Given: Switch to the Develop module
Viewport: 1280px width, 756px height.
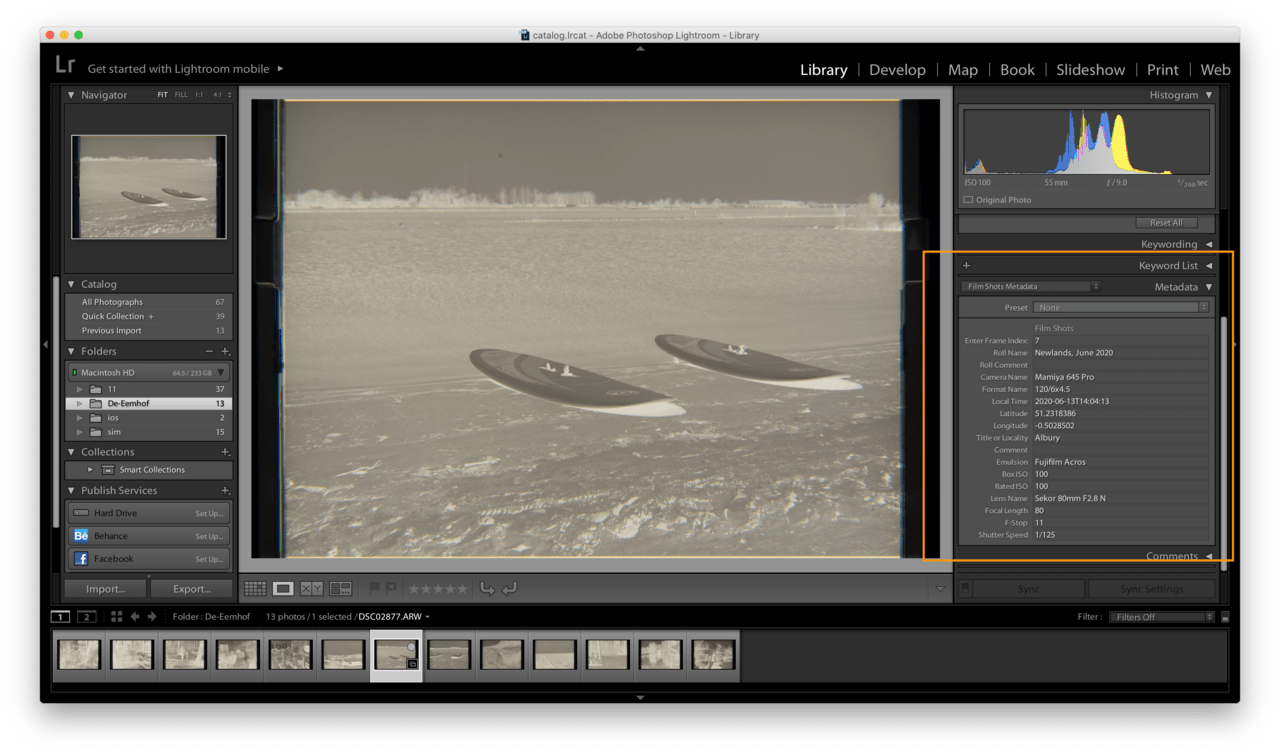Looking at the screenshot, I should (897, 70).
